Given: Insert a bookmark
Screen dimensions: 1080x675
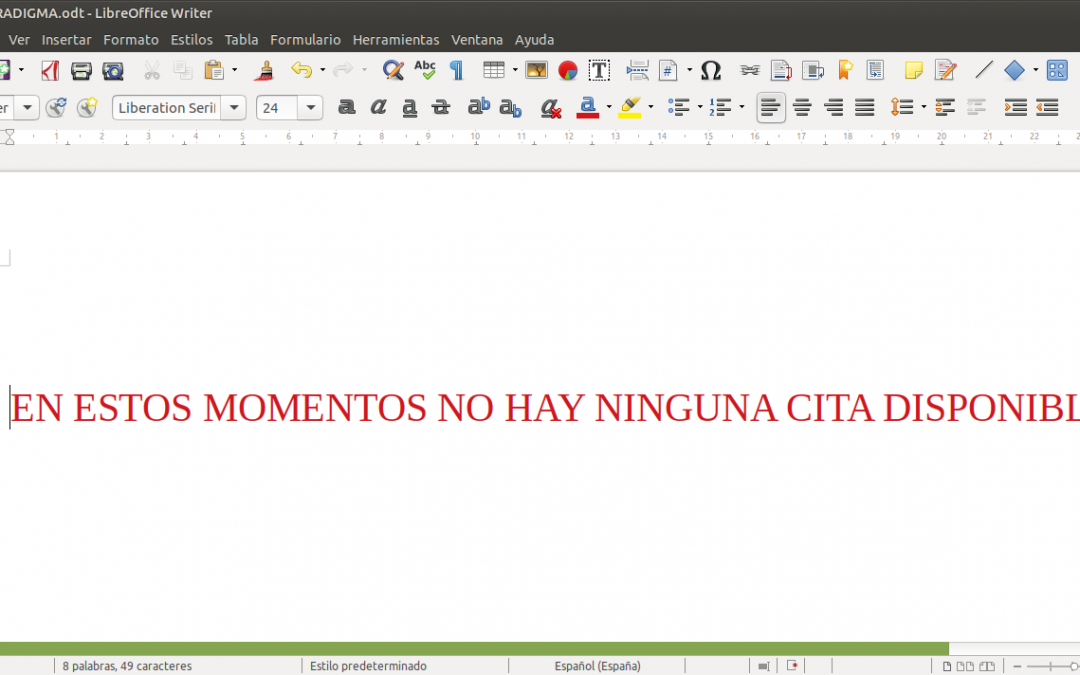Looking at the screenshot, I should [844, 70].
